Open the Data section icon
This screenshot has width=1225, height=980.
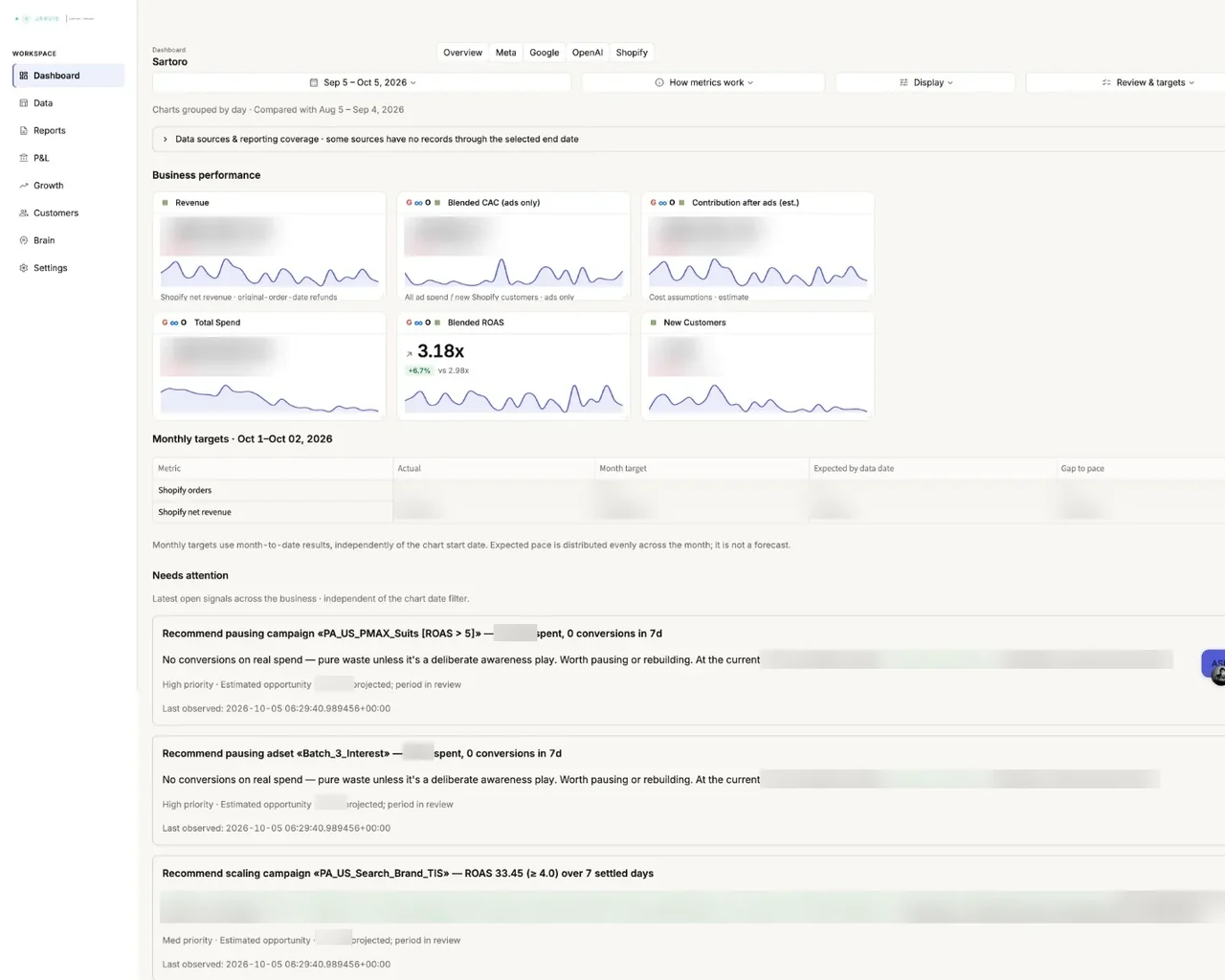click(x=24, y=103)
